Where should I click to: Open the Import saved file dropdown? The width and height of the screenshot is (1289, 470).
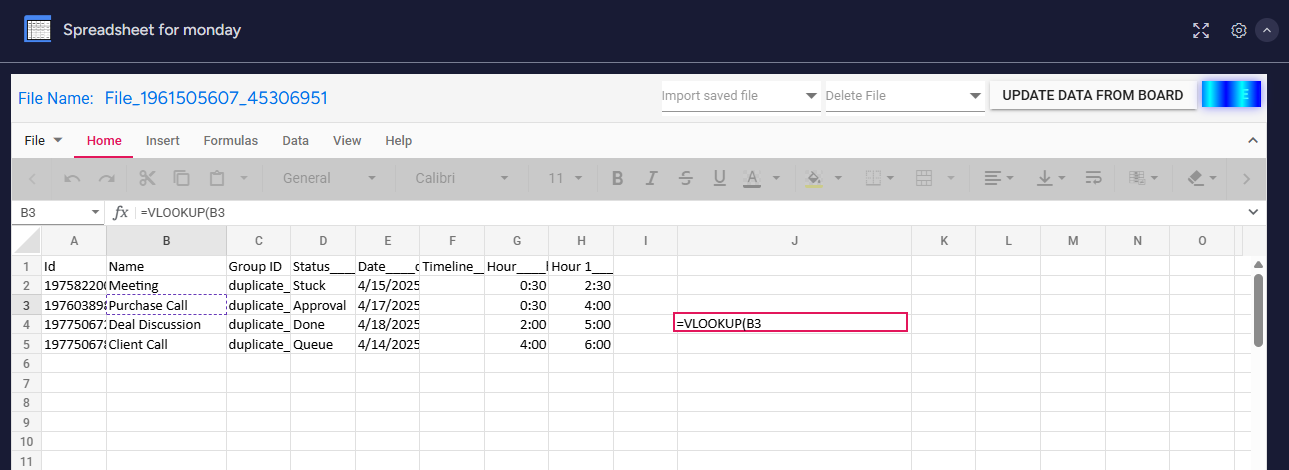(x=741, y=96)
